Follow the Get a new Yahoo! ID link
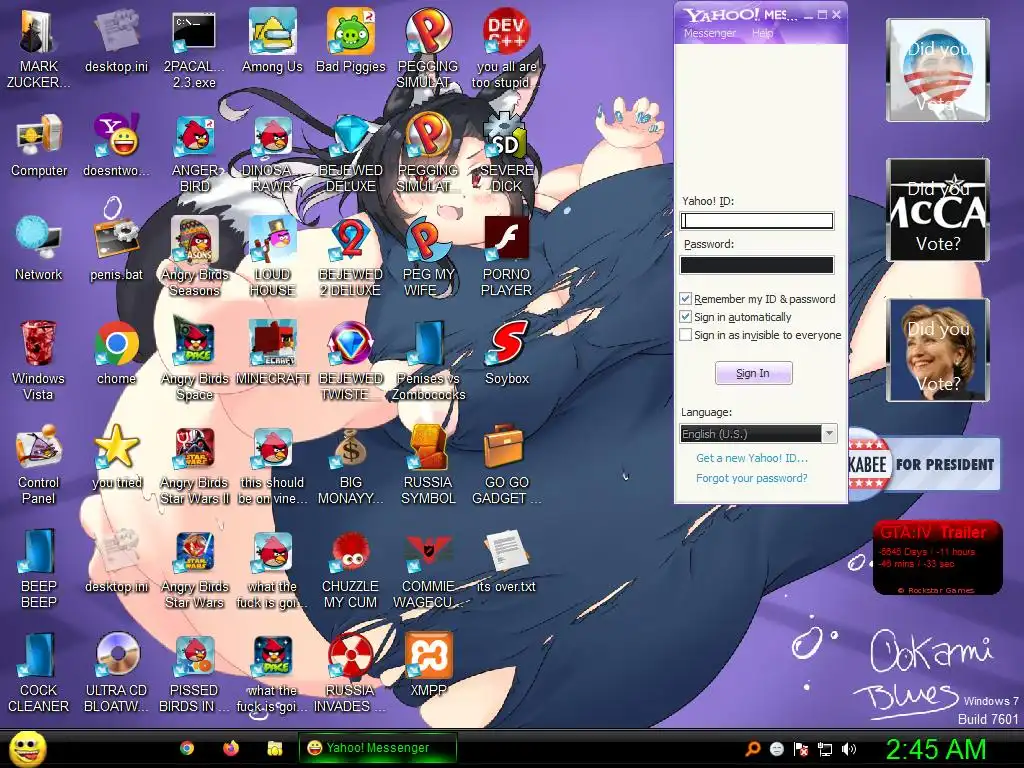1024x768 pixels. tap(752, 458)
